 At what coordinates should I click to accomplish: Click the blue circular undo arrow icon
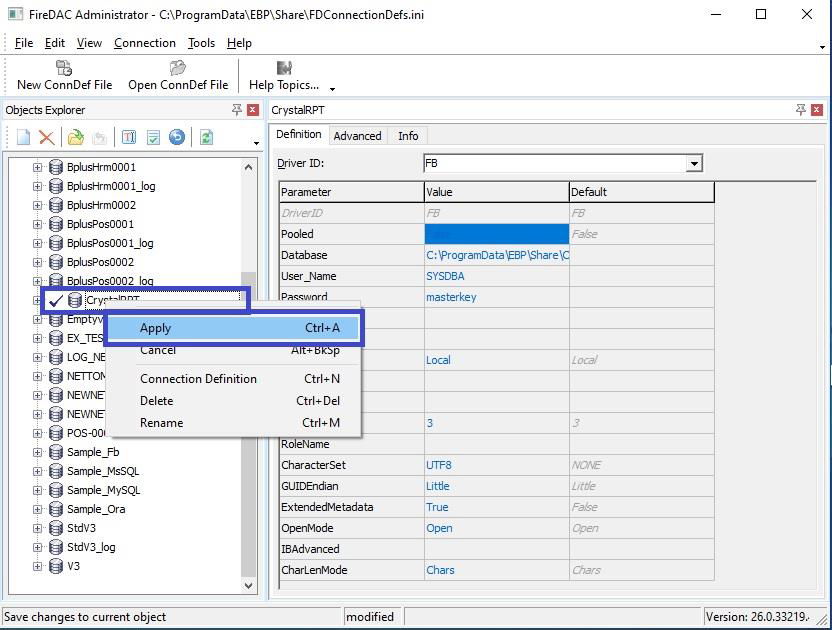(x=177, y=138)
